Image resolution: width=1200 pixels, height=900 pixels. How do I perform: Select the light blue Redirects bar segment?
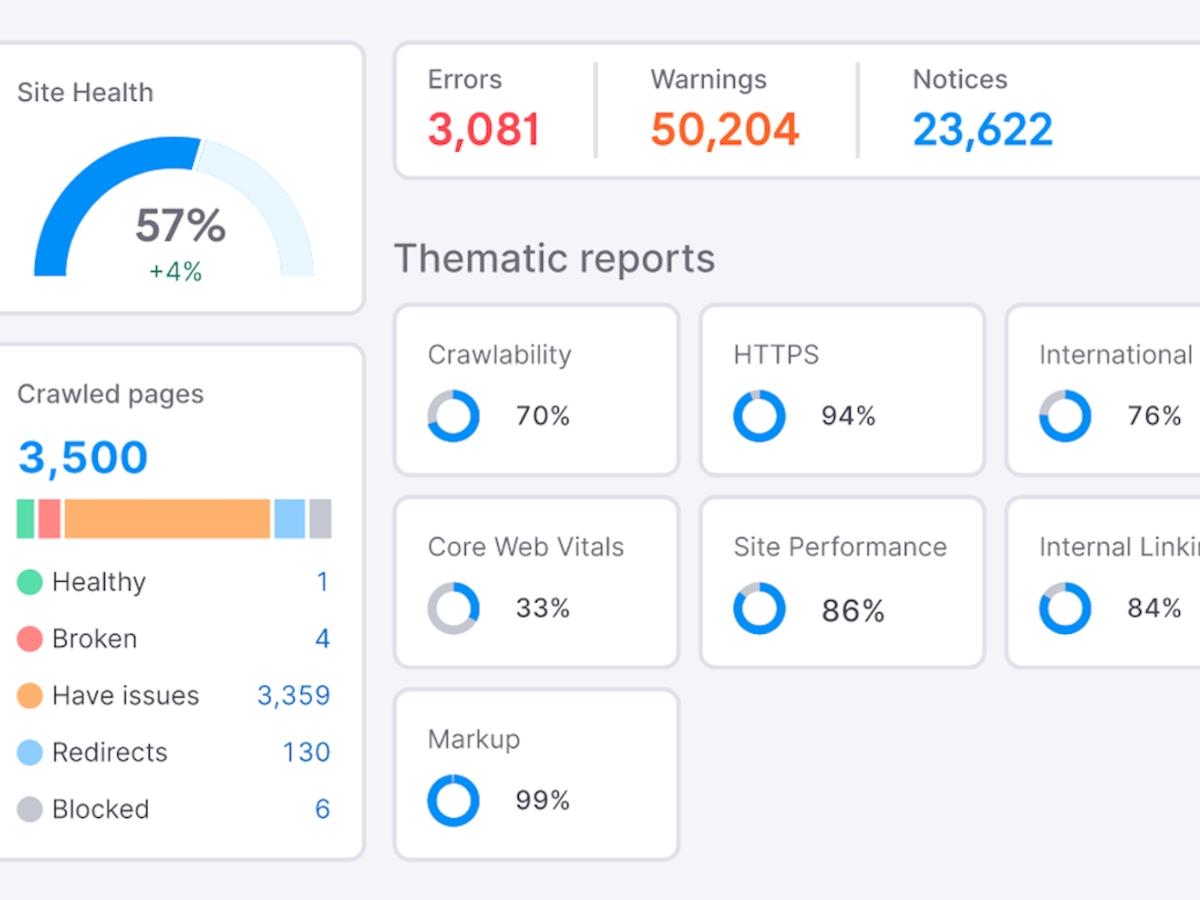tap(289, 519)
